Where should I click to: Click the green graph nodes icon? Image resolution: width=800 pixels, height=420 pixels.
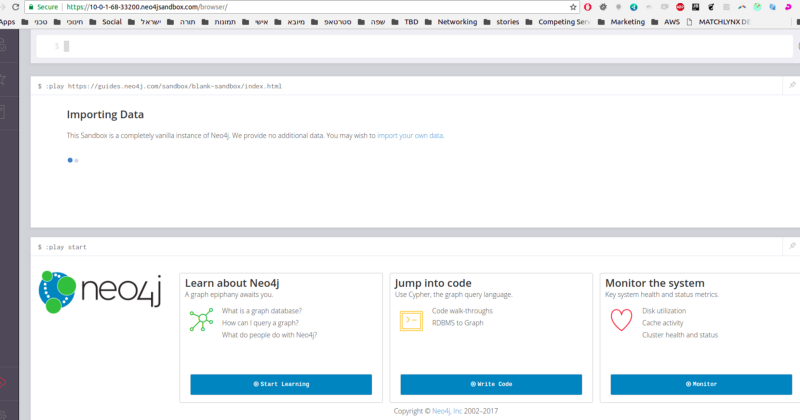click(x=202, y=320)
